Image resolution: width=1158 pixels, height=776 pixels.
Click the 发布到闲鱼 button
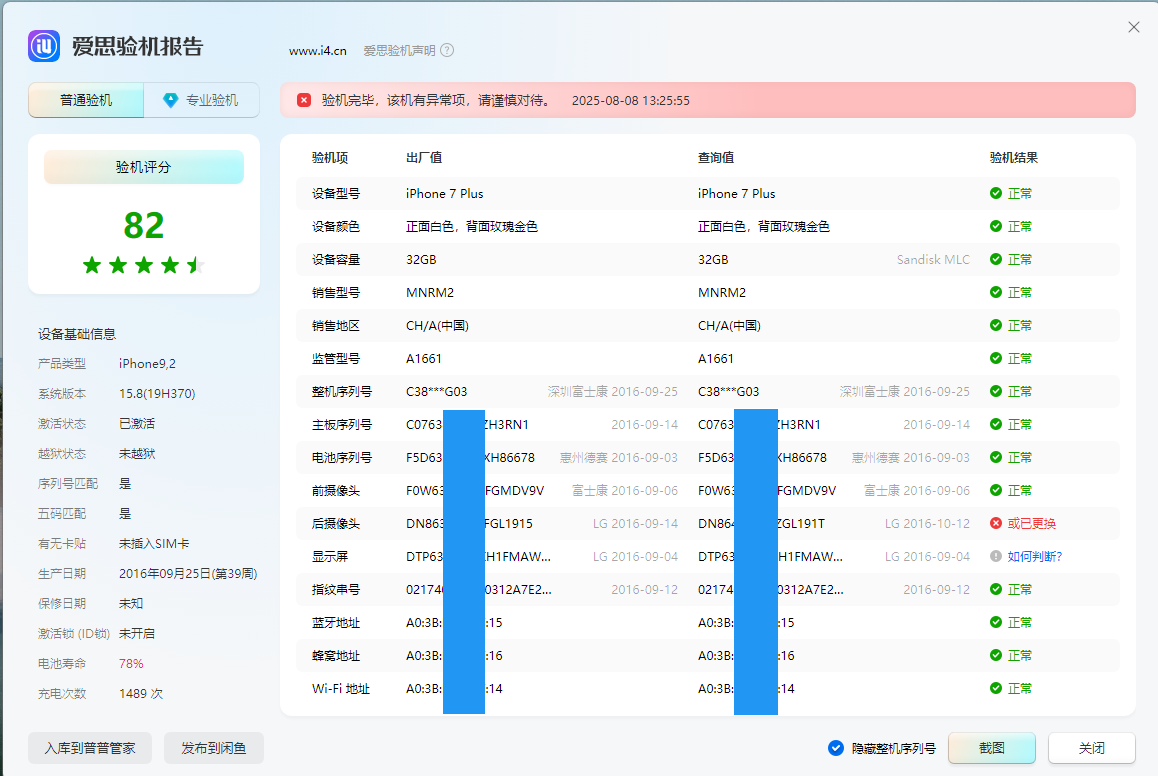(213, 748)
